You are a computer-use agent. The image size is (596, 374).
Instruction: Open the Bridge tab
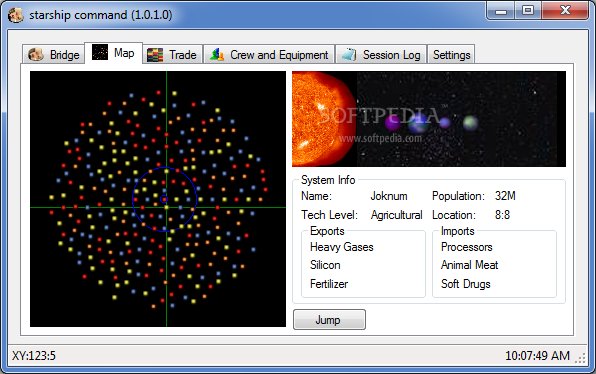(53, 55)
